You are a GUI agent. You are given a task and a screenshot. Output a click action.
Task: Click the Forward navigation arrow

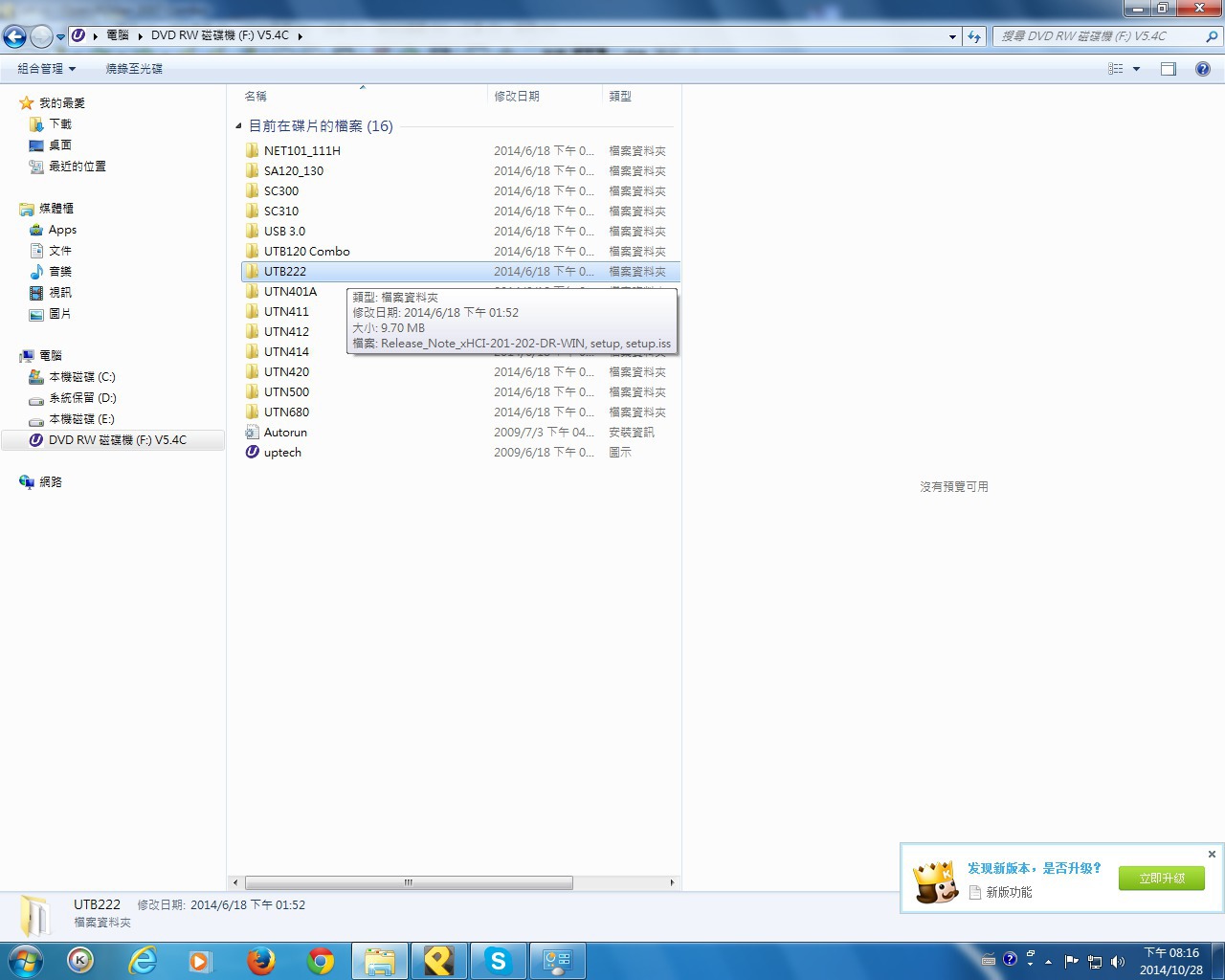click(41, 36)
